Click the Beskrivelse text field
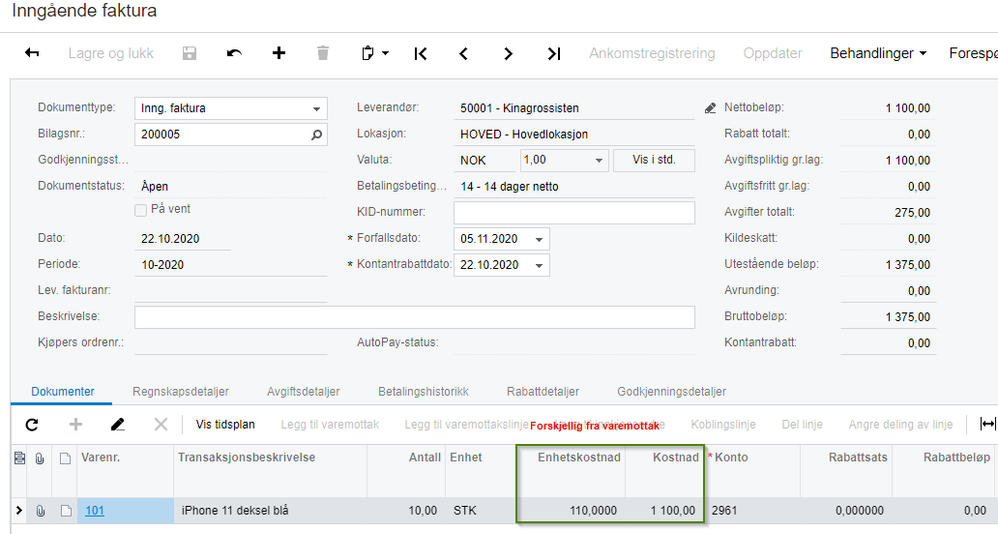Screen dimensions: 998x534 [x=414, y=317]
